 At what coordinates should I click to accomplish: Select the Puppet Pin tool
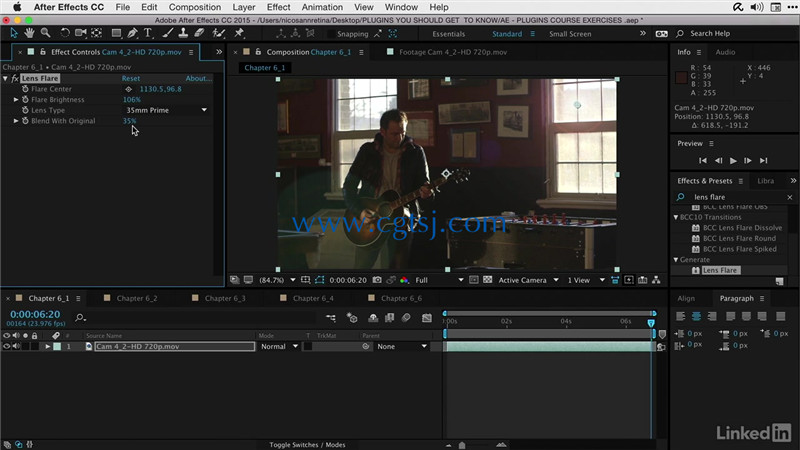click(239, 33)
